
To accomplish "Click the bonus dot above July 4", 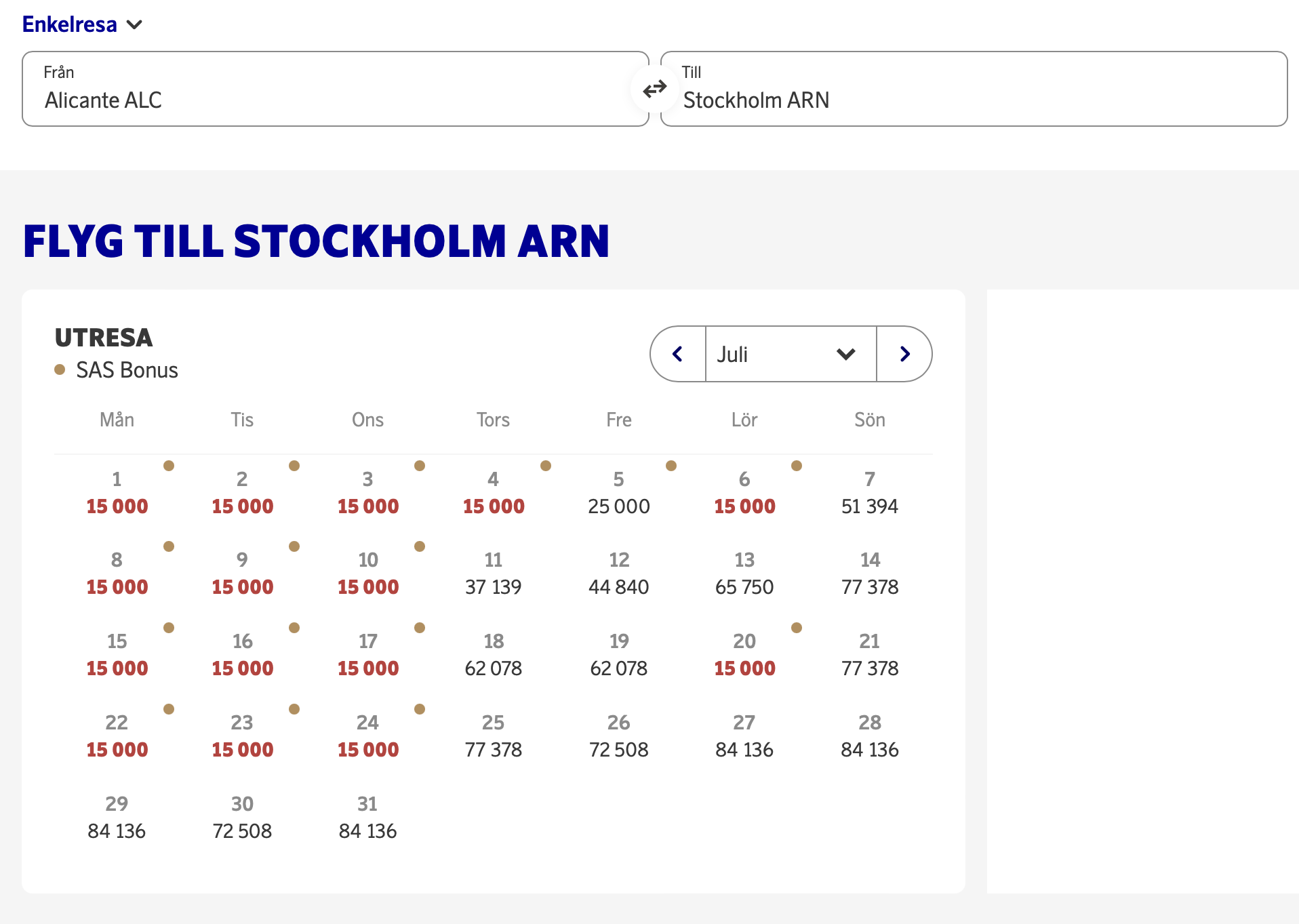I will pyautogui.click(x=546, y=466).
